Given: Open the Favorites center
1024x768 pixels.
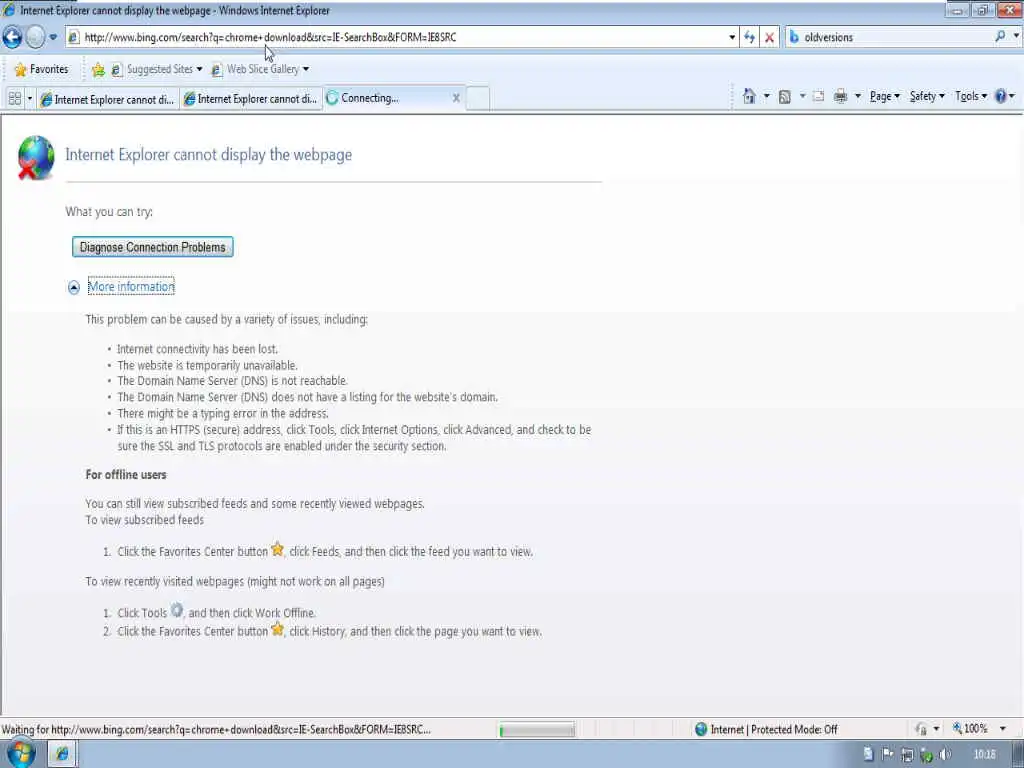Looking at the screenshot, I should pos(41,69).
